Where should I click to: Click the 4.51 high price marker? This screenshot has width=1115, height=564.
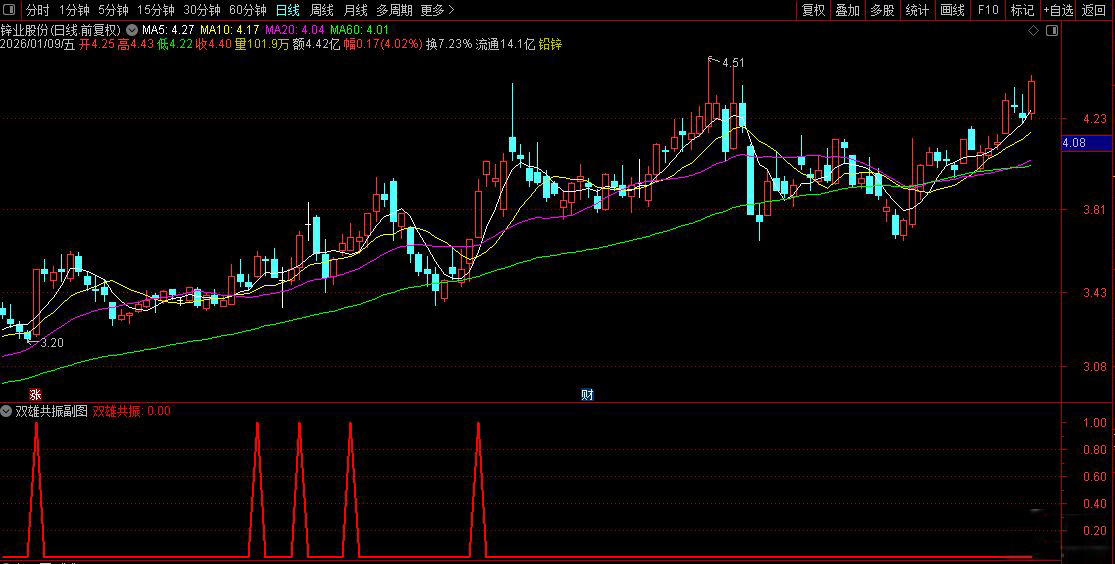pyautogui.click(x=733, y=63)
